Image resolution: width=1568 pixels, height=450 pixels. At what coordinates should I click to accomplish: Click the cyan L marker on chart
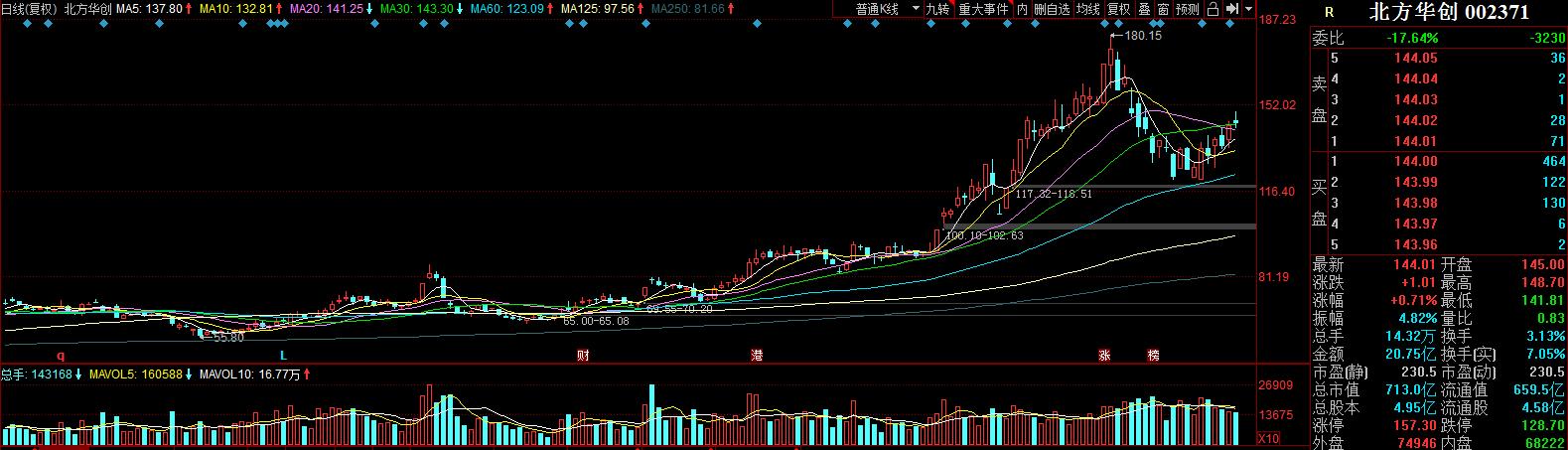(283, 355)
